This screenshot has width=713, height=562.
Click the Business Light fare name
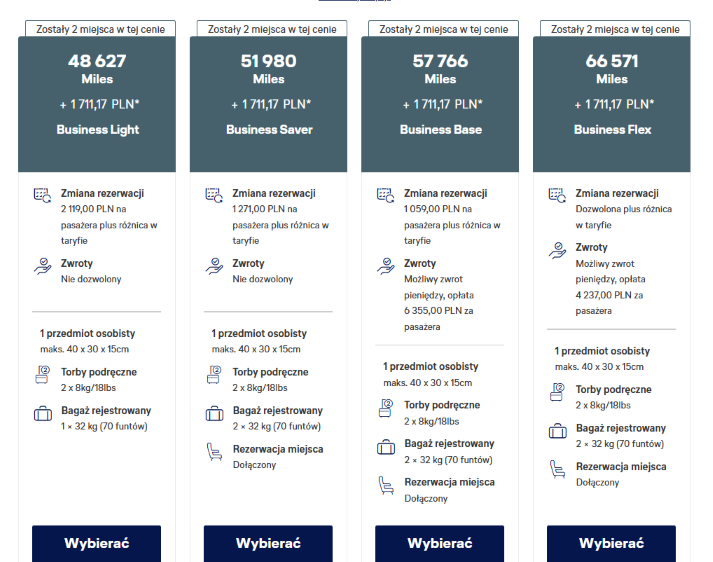pyautogui.click(x=98, y=130)
